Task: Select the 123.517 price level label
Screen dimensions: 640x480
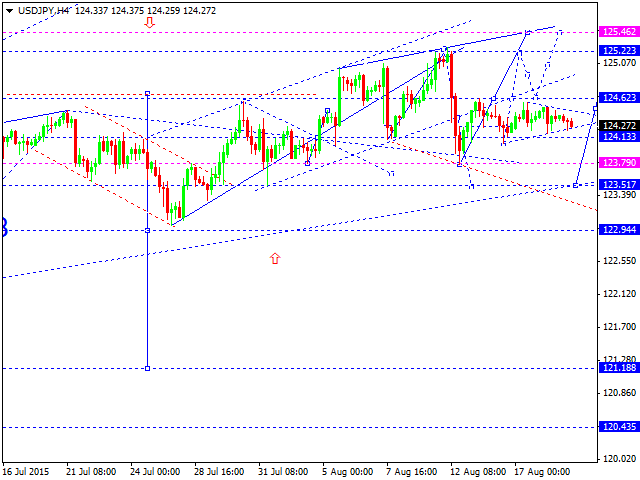Action: tap(620, 184)
